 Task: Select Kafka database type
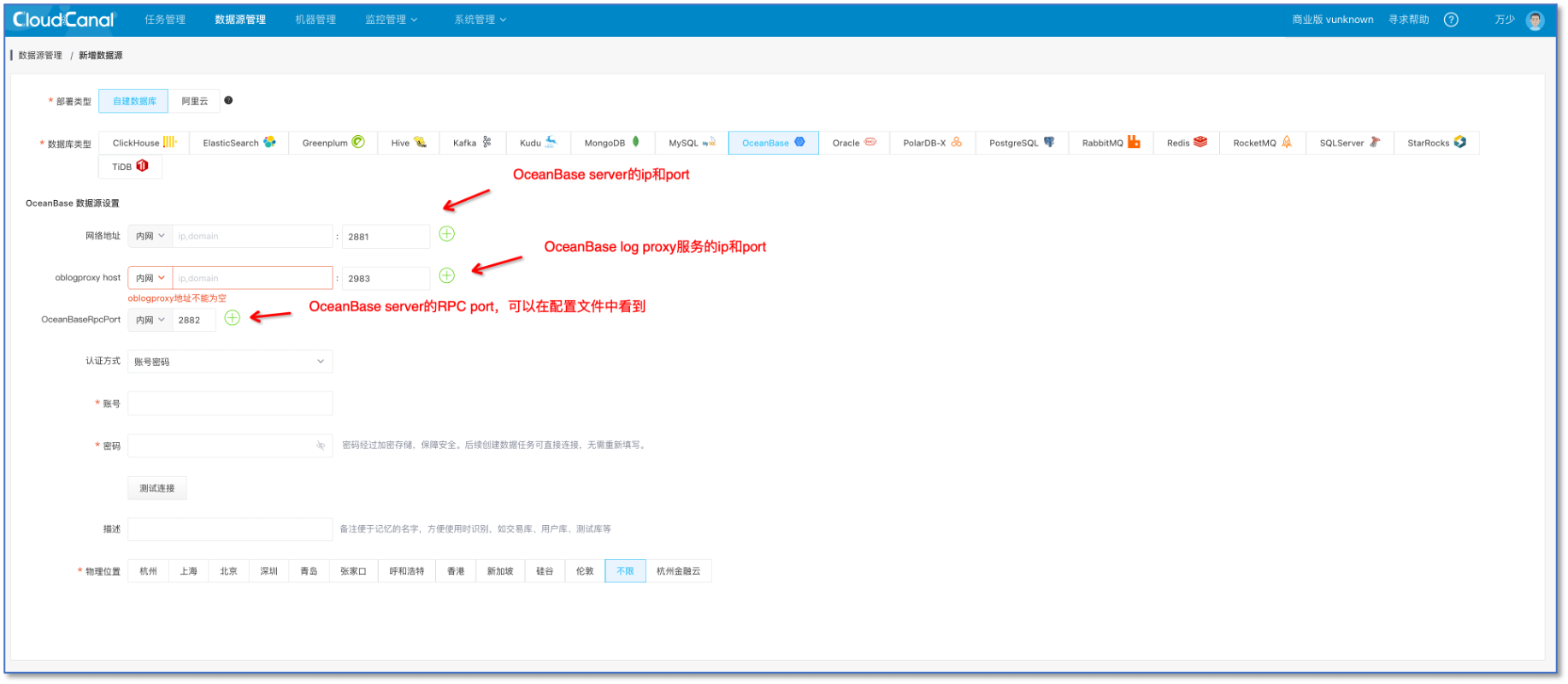[x=473, y=143]
